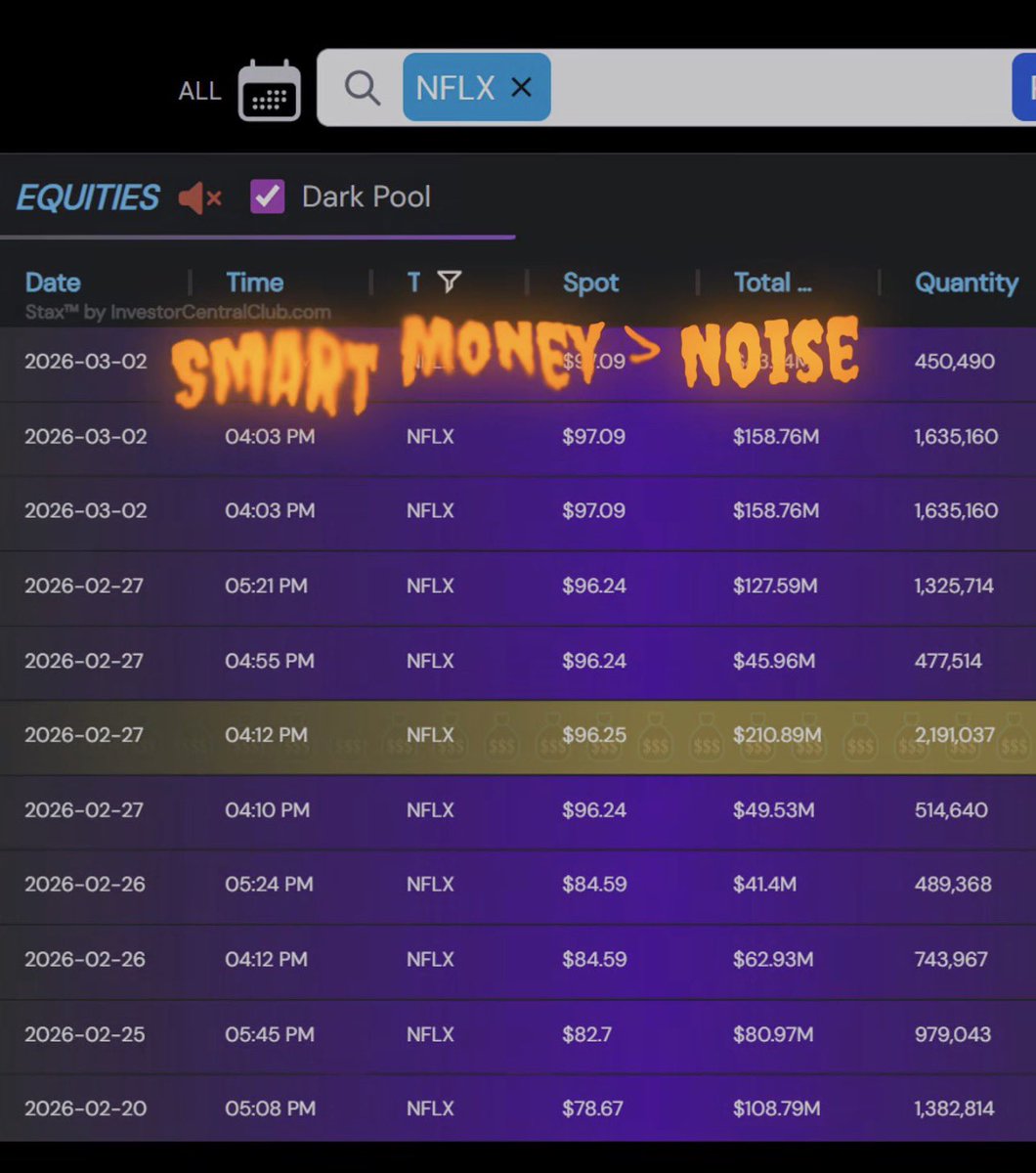Click the quantity 1,325,714 cell
The width and height of the screenshot is (1036, 1173).
click(954, 586)
